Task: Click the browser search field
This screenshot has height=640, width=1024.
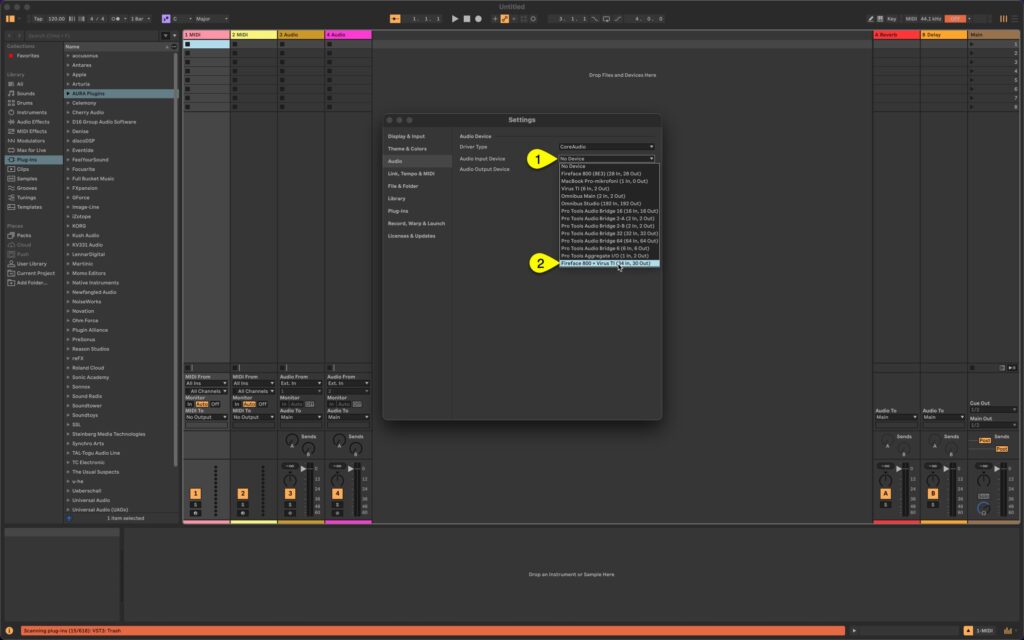Action: [80, 34]
